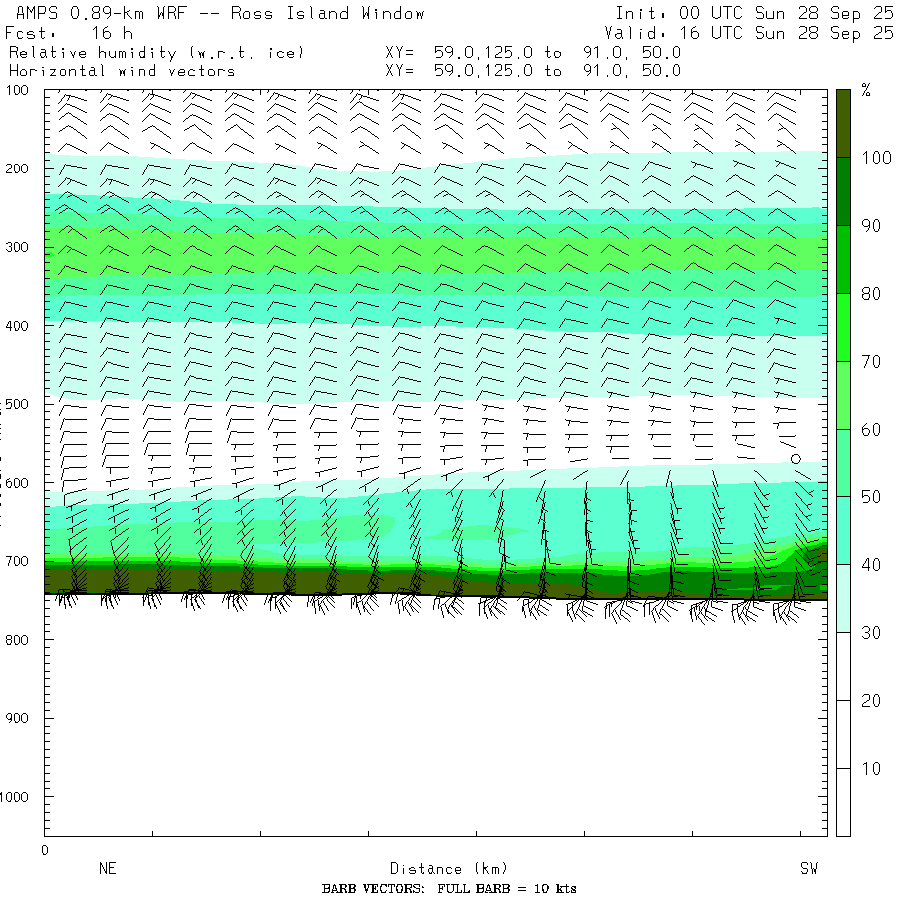Click the 'Init: 00 UTC Sun 28 Sep 25' text

click(754, 13)
